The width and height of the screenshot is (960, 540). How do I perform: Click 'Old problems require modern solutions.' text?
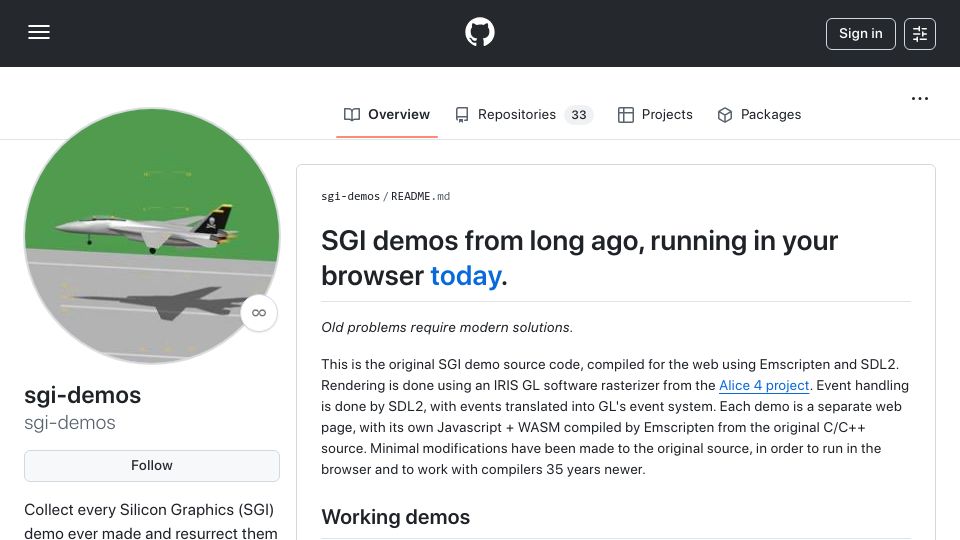pyautogui.click(x=447, y=328)
